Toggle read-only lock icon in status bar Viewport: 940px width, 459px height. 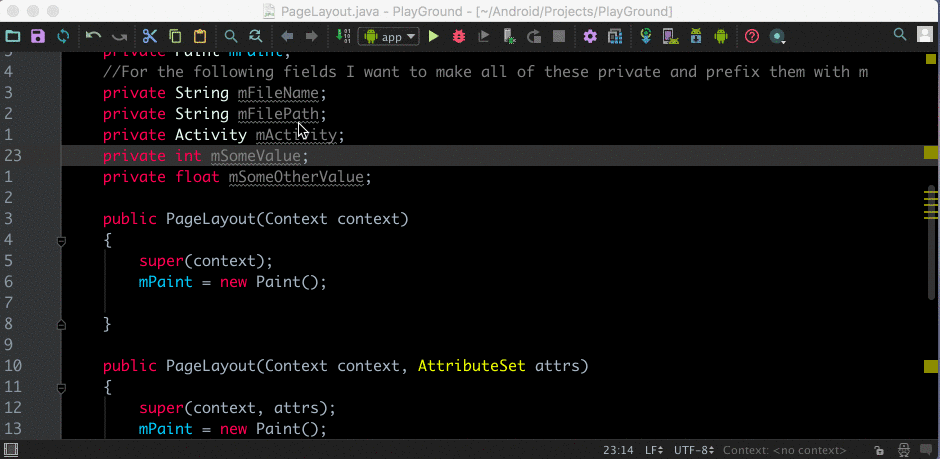click(878, 450)
